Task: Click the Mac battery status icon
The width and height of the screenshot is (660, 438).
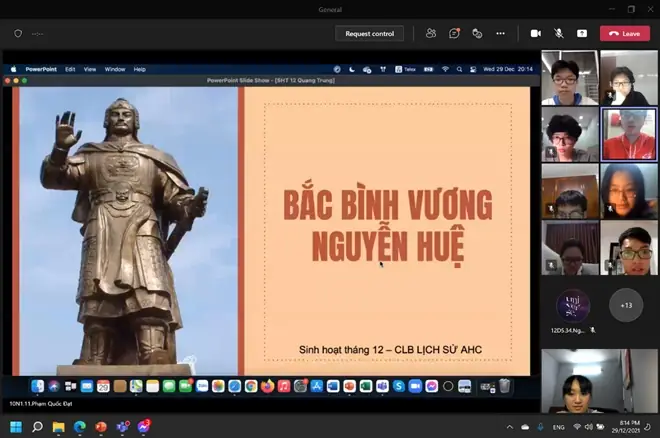Action: tap(428, 69)
